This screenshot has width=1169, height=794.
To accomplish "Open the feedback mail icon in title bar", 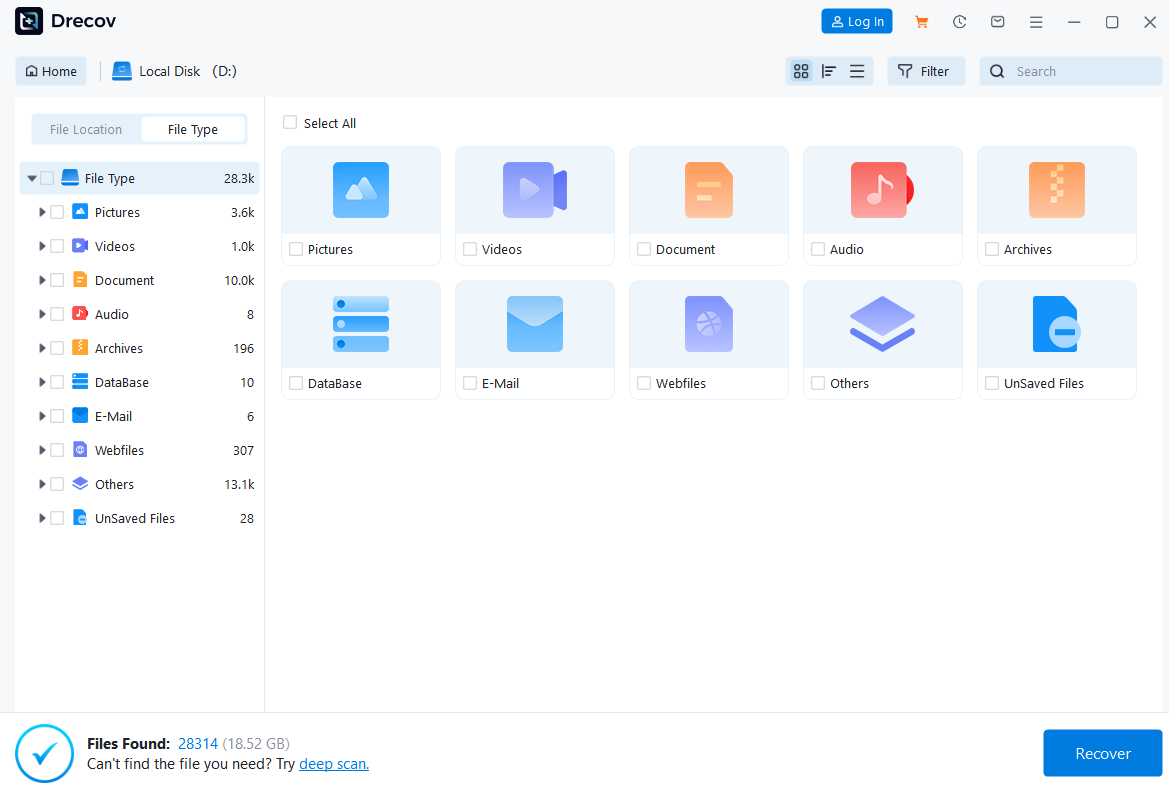I will coord(997,22).
